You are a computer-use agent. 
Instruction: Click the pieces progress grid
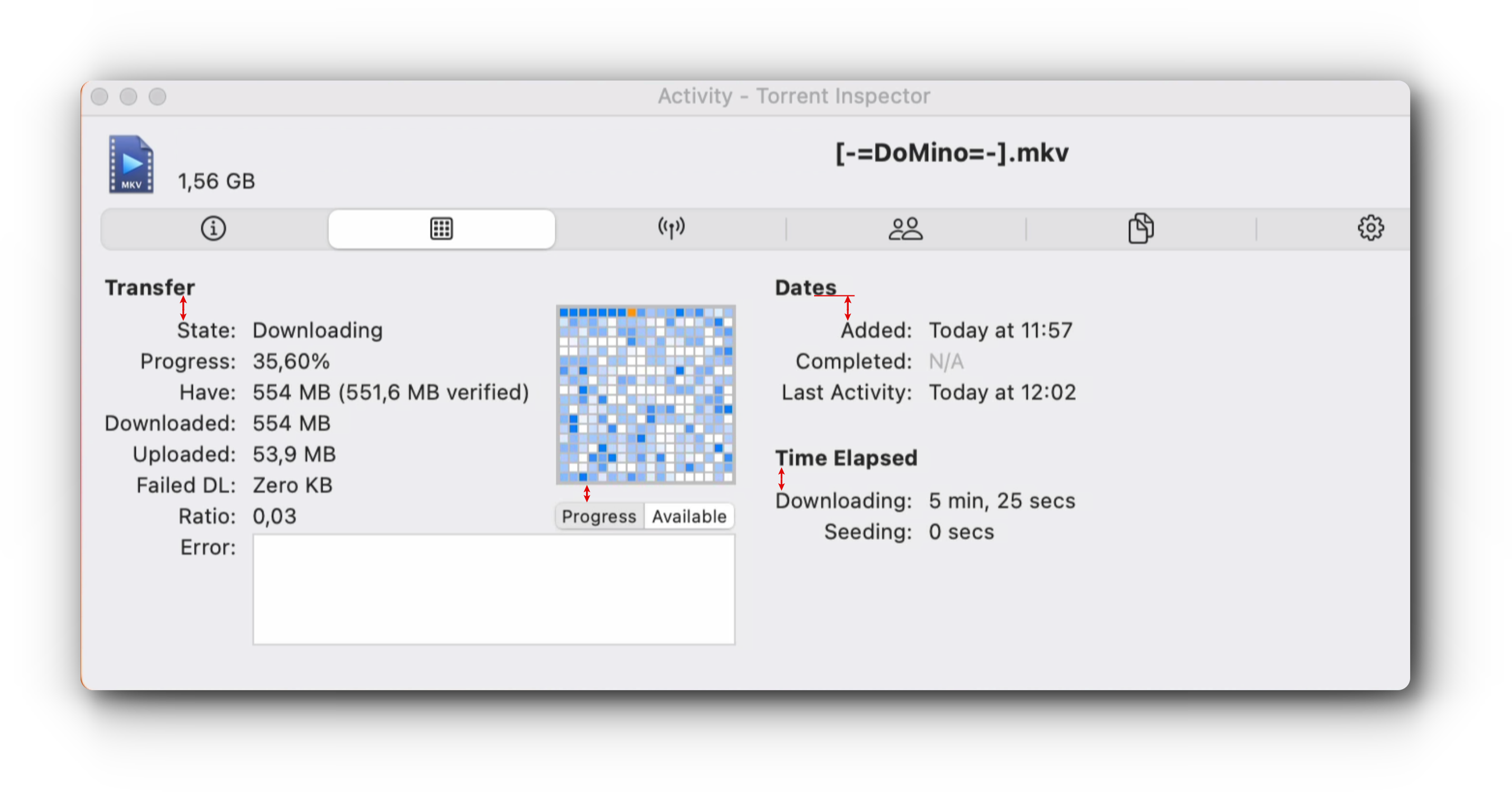point(646,394)
